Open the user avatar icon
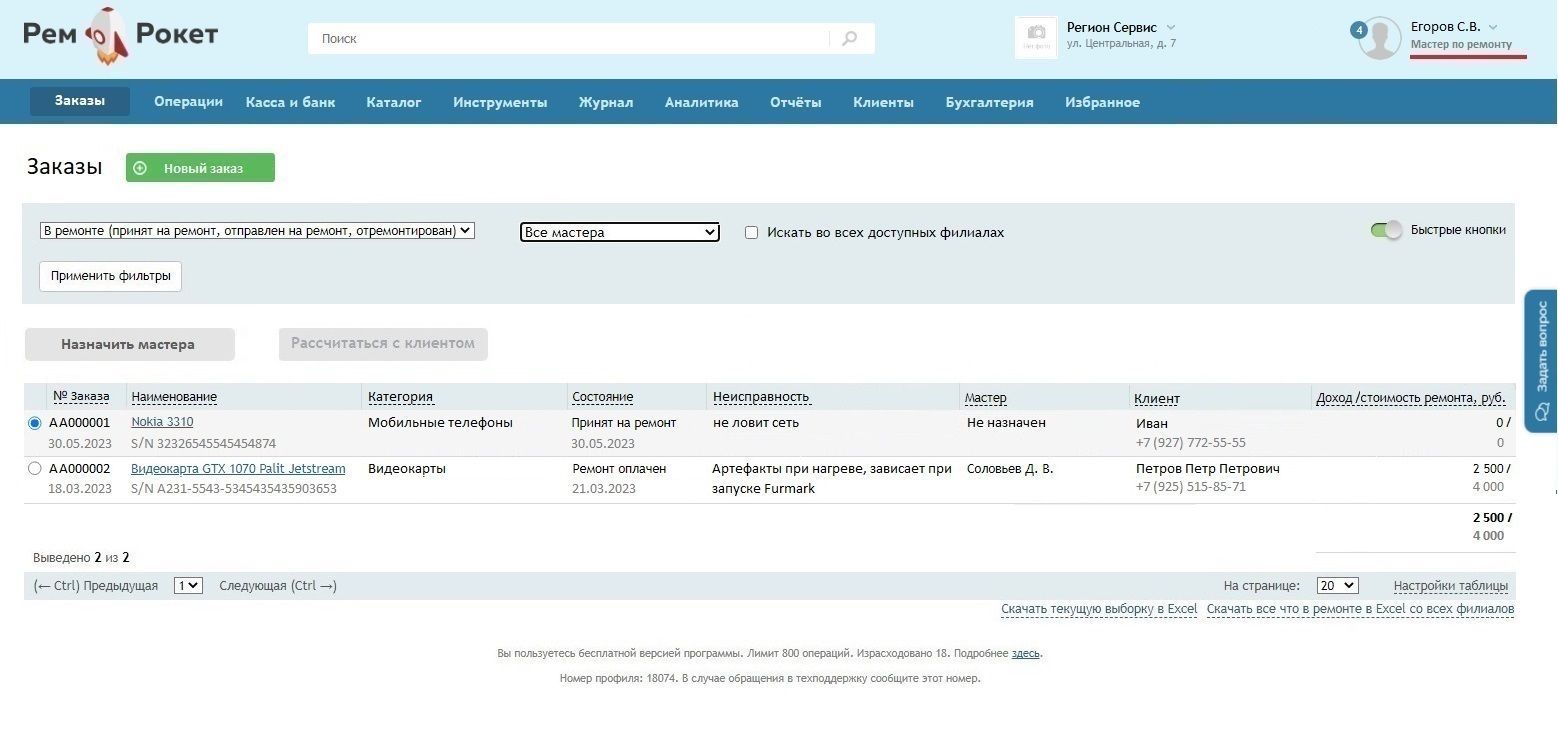This screenshot has width=1558, height=734. click(1381, 38)
